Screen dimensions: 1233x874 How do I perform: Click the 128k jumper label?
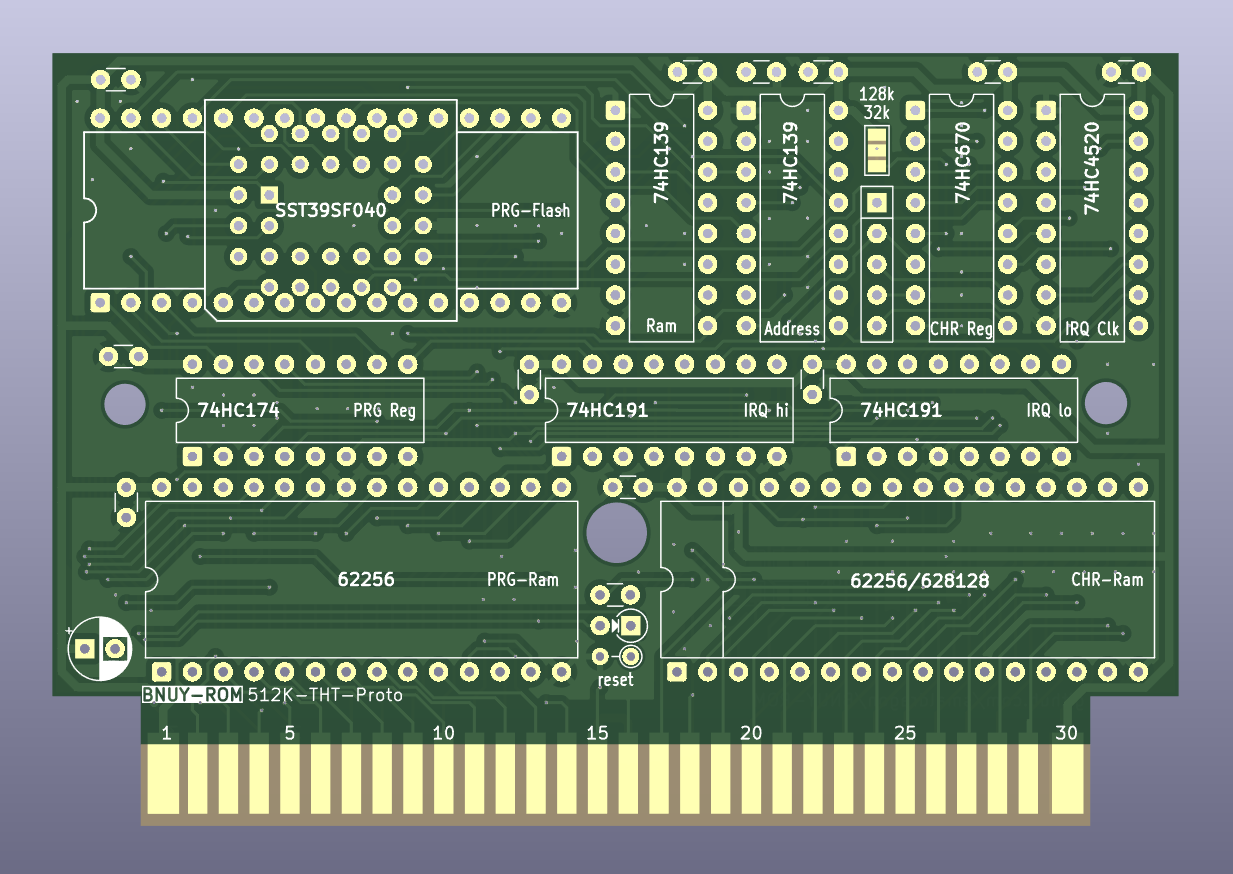[x=876, y=94]
